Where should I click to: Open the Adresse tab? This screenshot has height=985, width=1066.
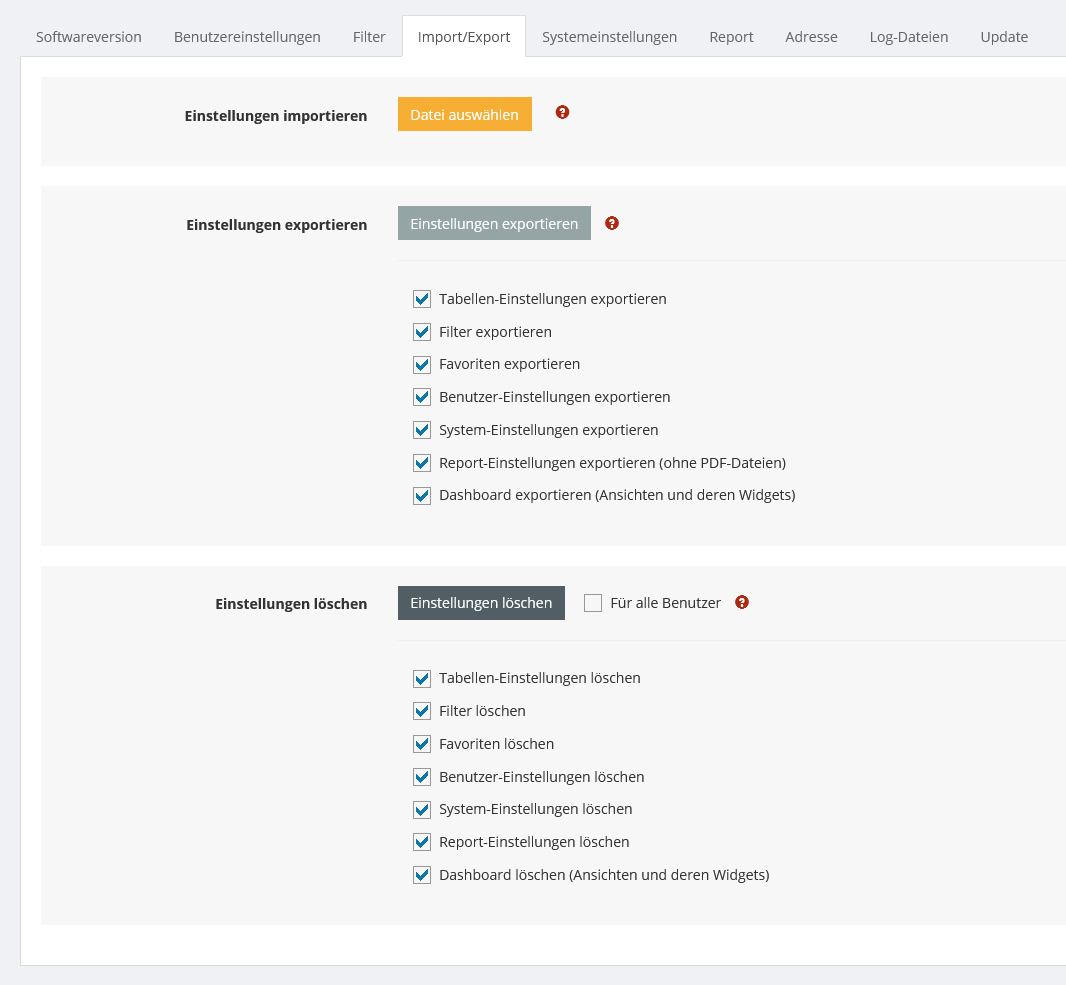(811, 37)
